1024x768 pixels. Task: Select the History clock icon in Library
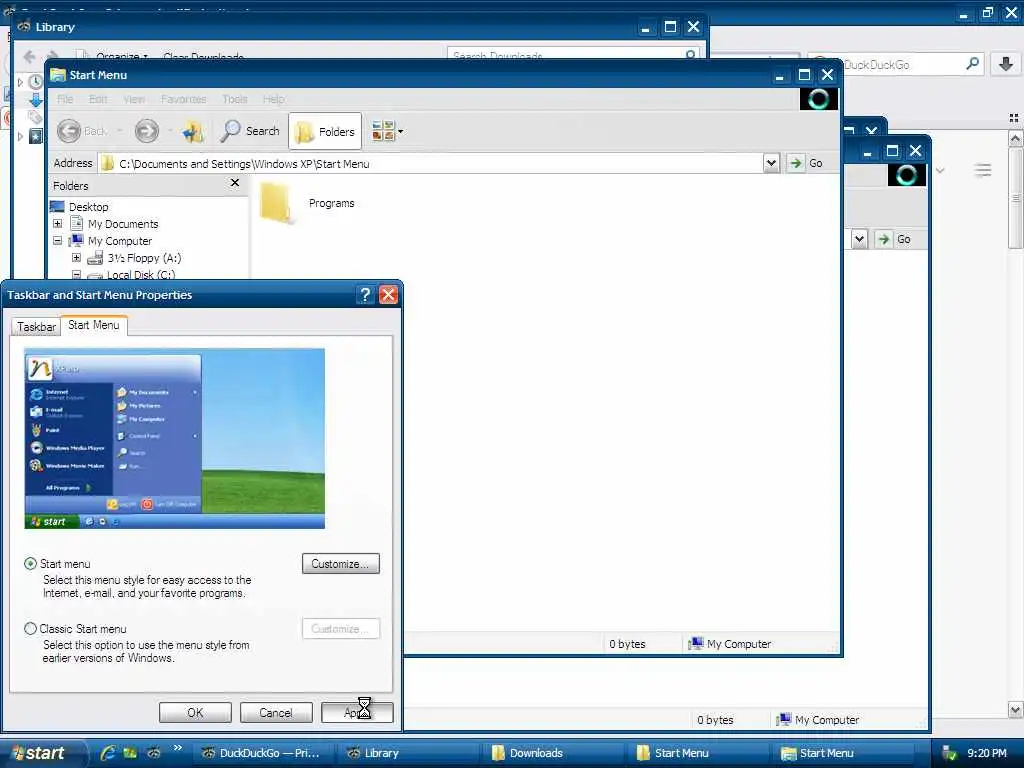35,82
